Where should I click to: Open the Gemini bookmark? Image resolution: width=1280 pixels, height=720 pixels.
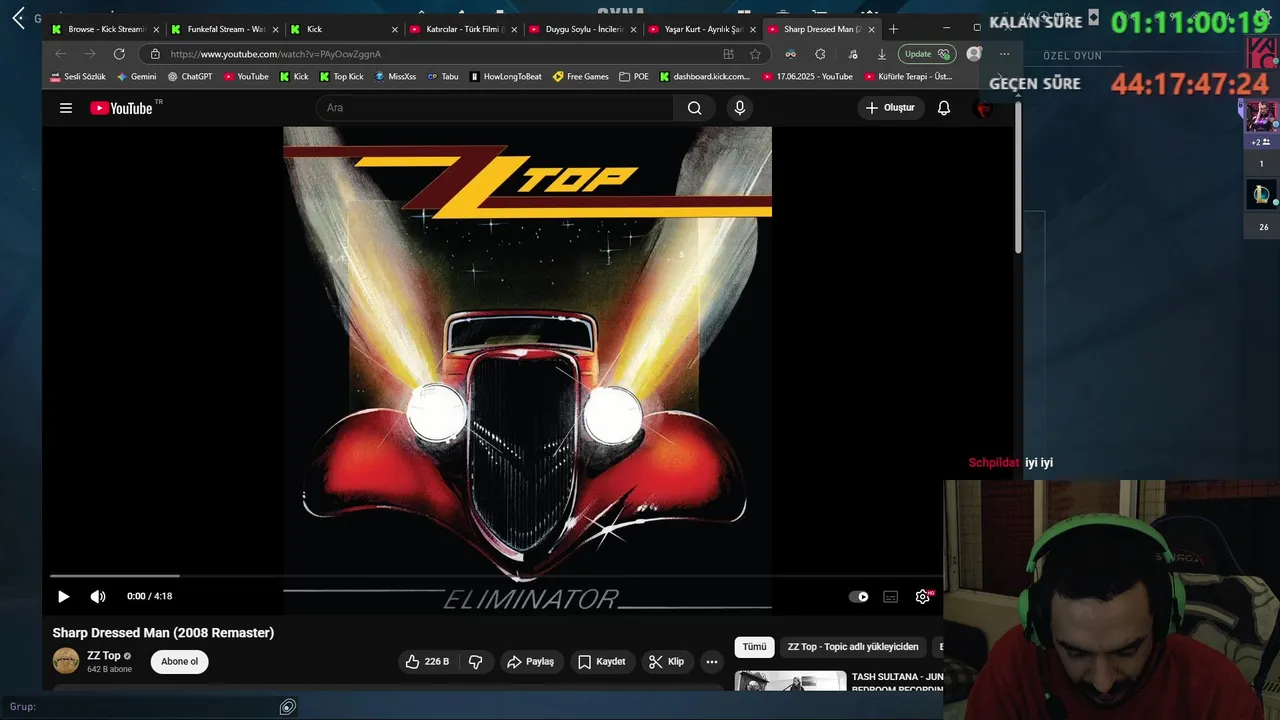(137, 76)
